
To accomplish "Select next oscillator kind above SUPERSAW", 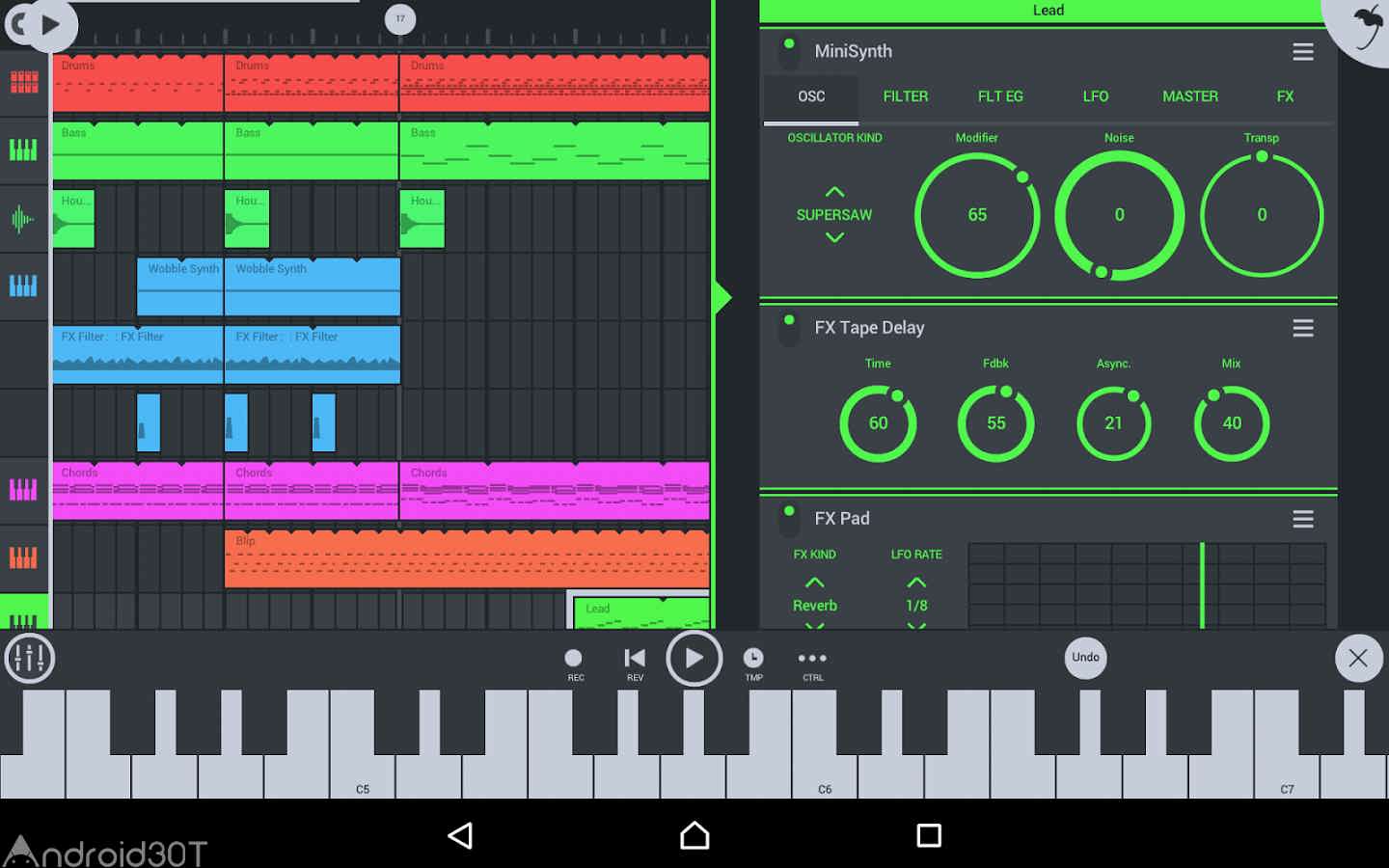I will pos(834,192).
